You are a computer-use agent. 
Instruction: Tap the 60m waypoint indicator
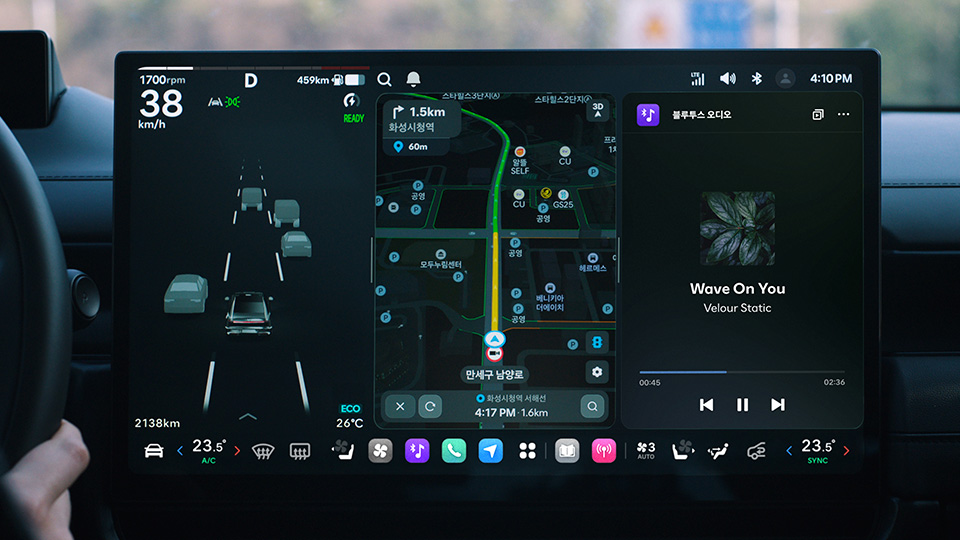pos(416,146)
